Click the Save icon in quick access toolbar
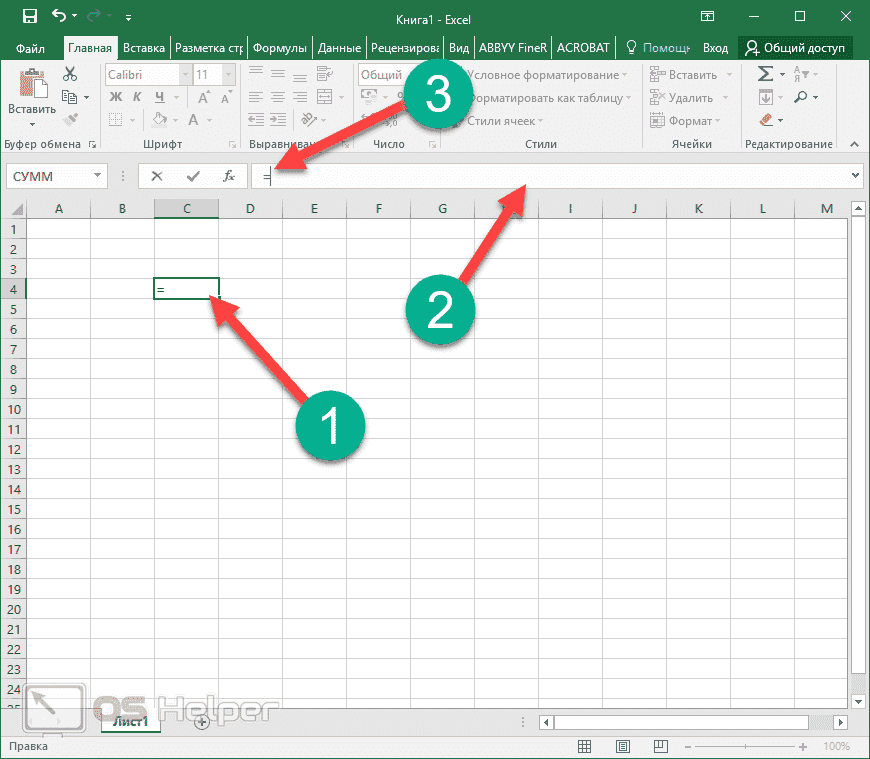 tap(29, 16)
